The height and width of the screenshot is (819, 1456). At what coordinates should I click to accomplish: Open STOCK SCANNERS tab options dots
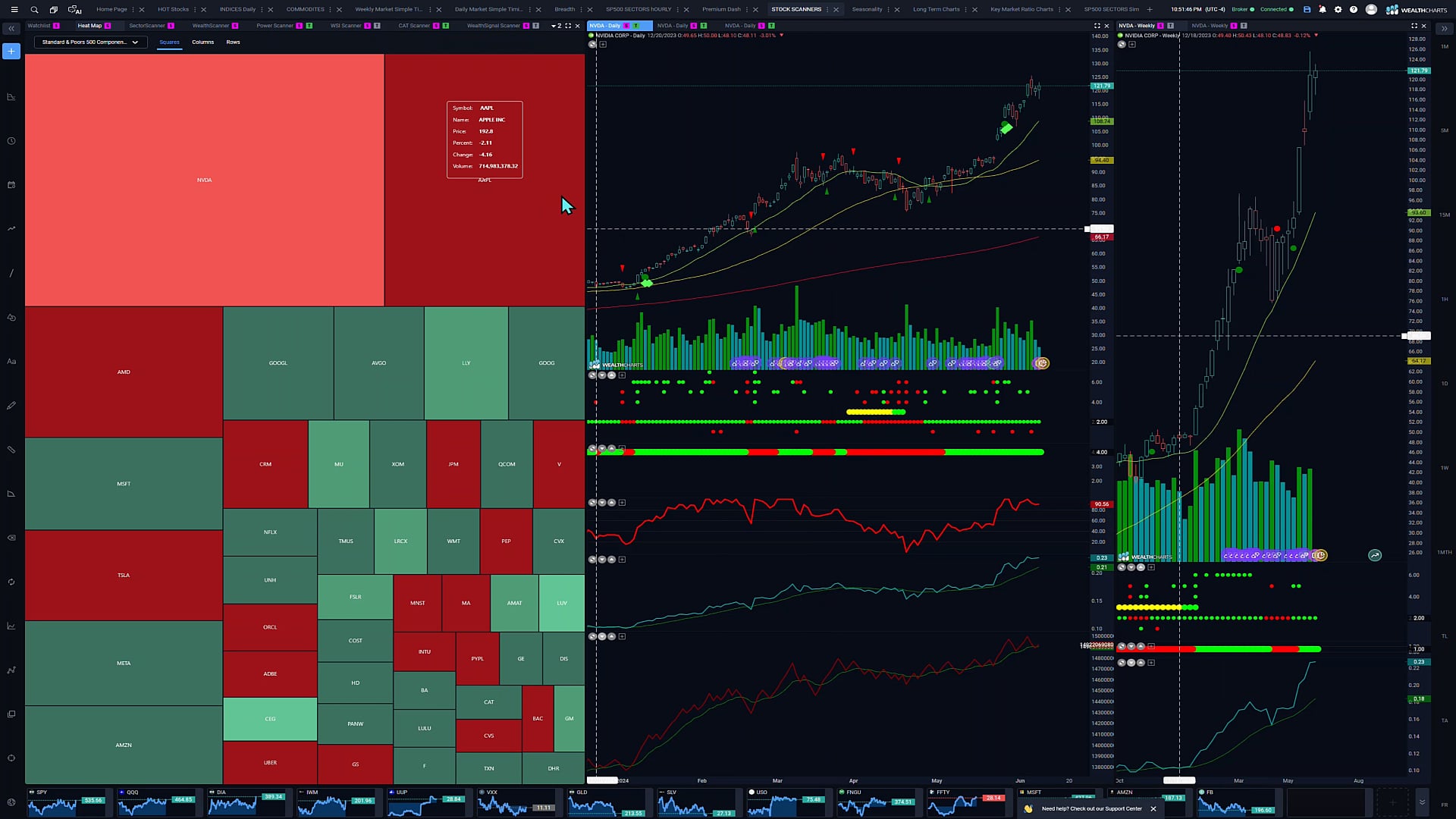(828, 10)
